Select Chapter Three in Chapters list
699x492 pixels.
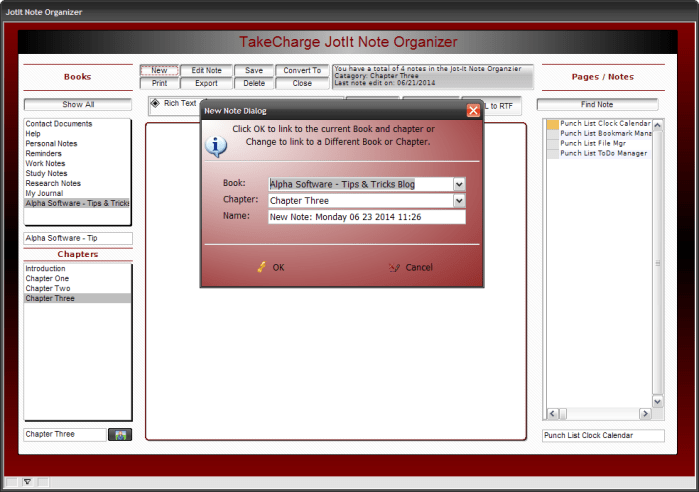pos(78,299)
